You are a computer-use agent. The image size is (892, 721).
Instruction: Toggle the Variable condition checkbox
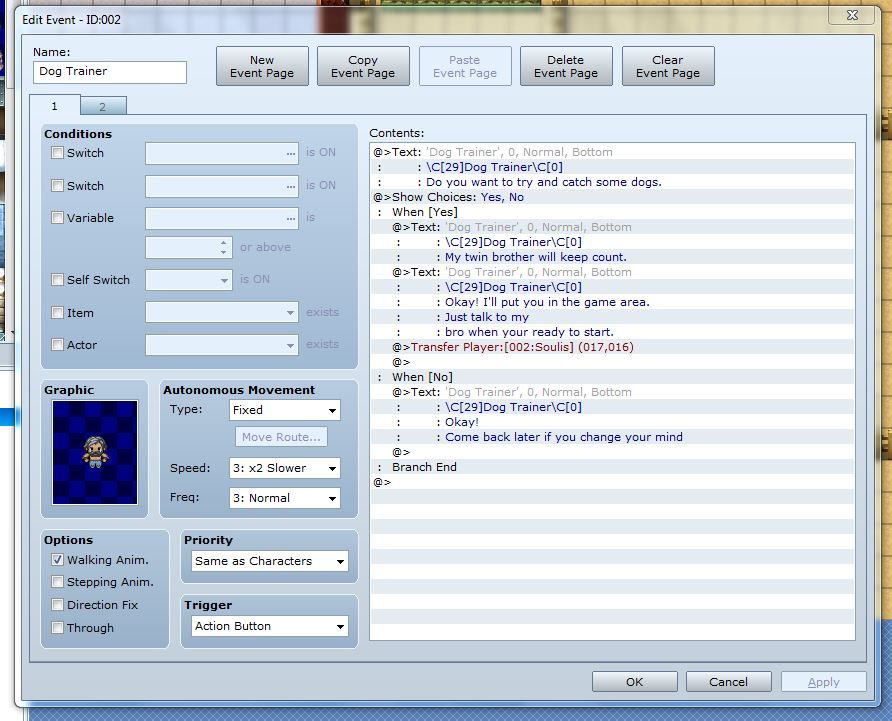pos(58,218)
